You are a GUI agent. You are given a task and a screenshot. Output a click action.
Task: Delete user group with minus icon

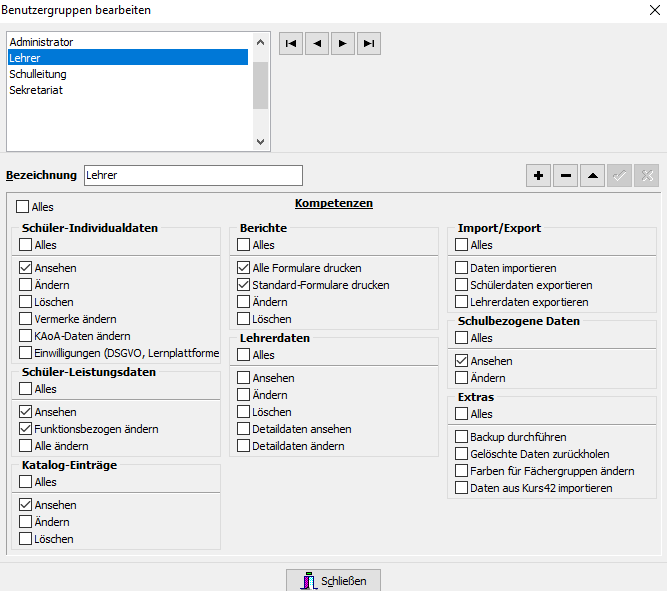(566, 176)
